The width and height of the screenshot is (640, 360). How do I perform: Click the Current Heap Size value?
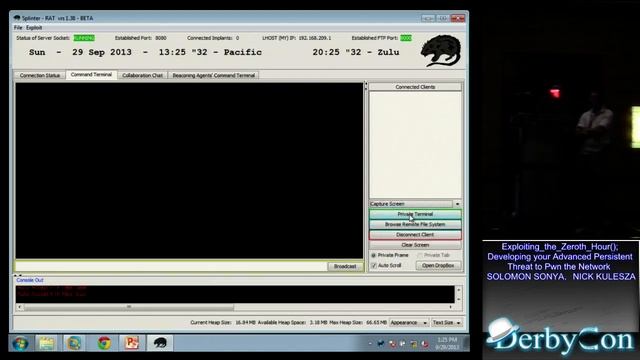point(245,322)
